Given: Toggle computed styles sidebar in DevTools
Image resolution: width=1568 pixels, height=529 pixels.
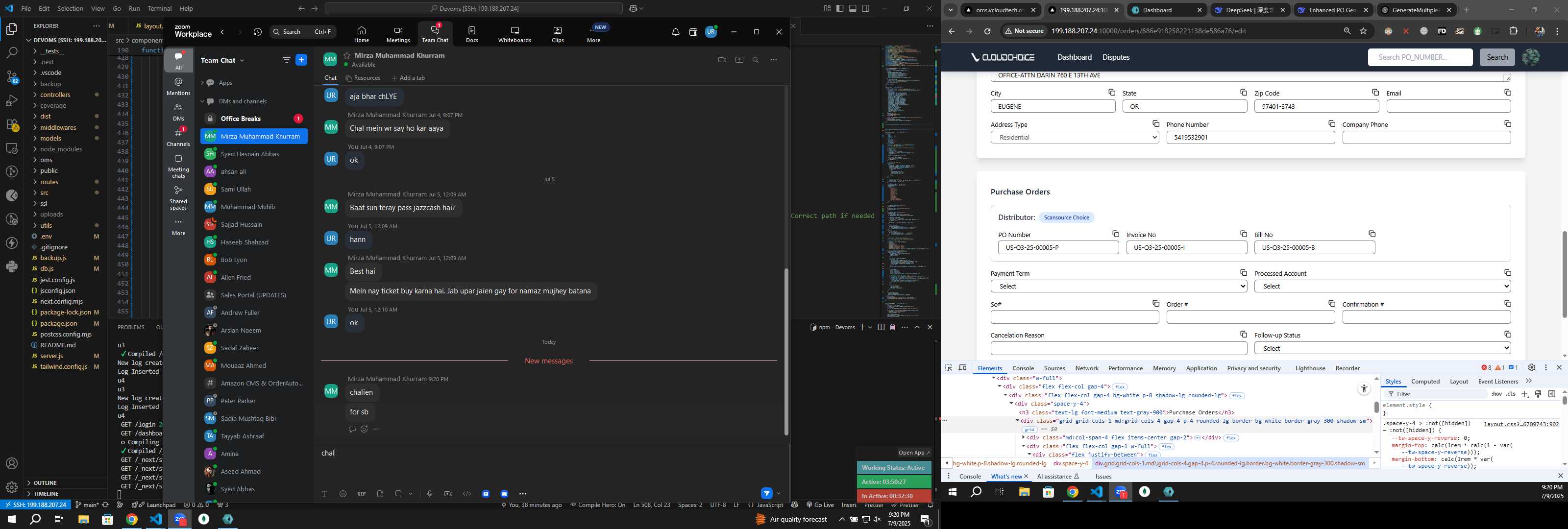Looking at the screenshot, I should 1551,394.
